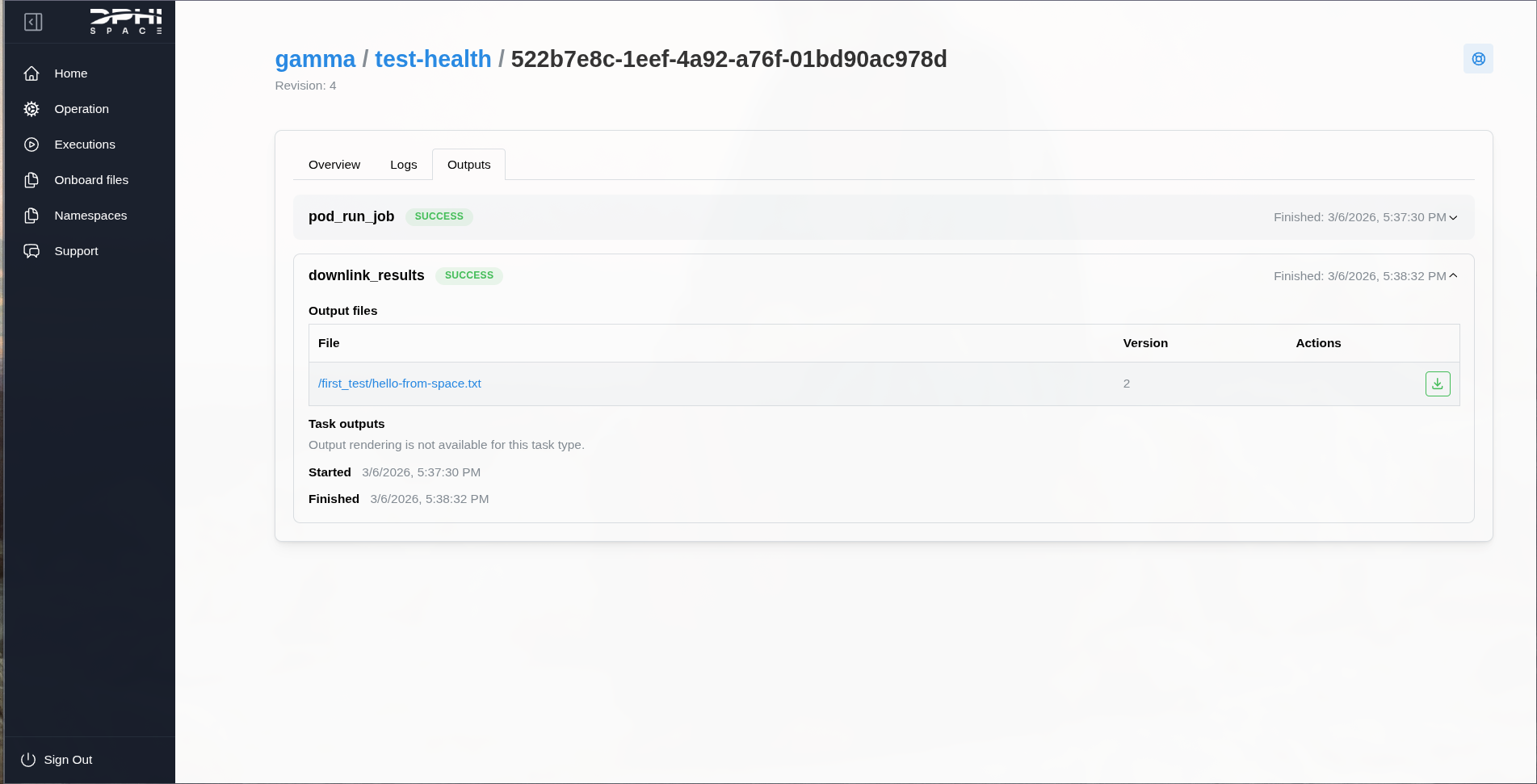Viewport: 1537px width, 784px height.
Task: Click the Revision: 4 text
Action: click(x=305, y=86)
